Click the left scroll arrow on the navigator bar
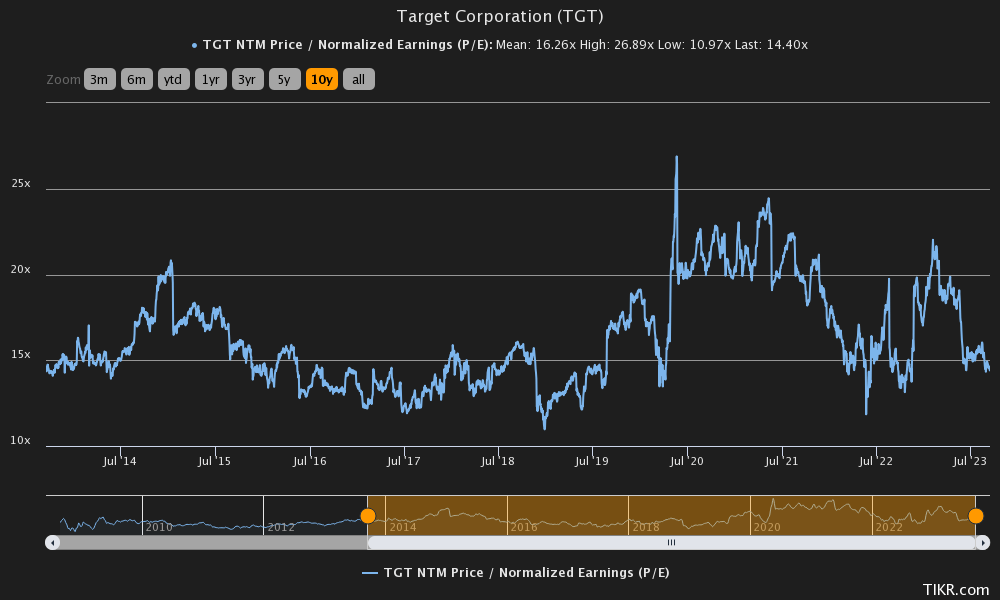This screenshot has width=1000, height=600. pos(50,542)
